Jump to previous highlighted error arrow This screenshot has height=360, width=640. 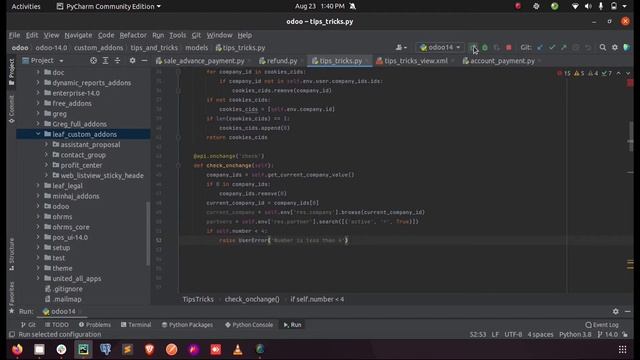coord(619,73)
